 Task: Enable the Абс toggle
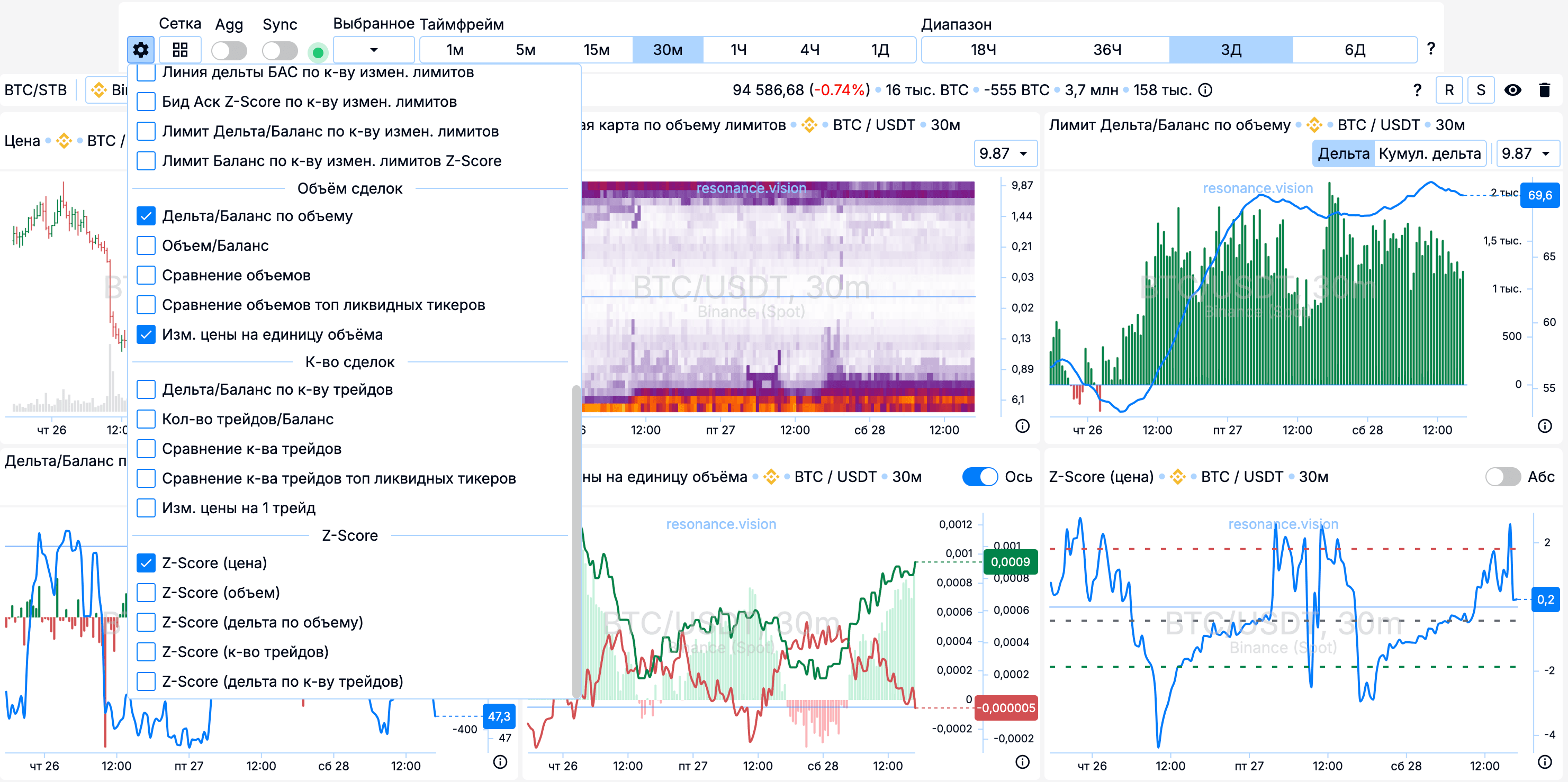tap(1502, 477)
